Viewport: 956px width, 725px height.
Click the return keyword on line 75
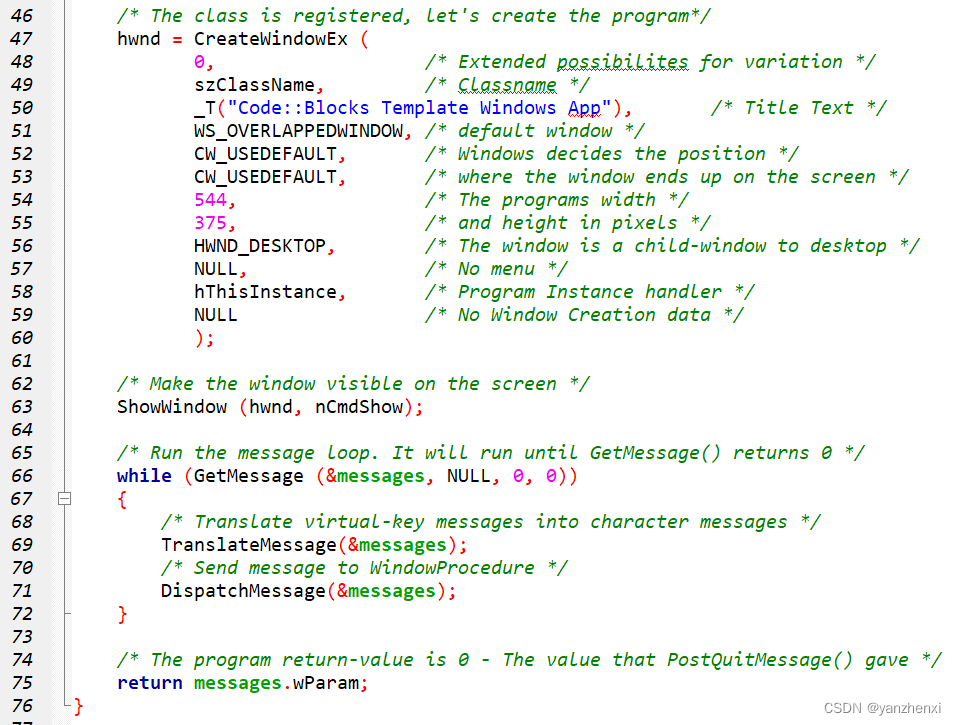tap(149, 682)
